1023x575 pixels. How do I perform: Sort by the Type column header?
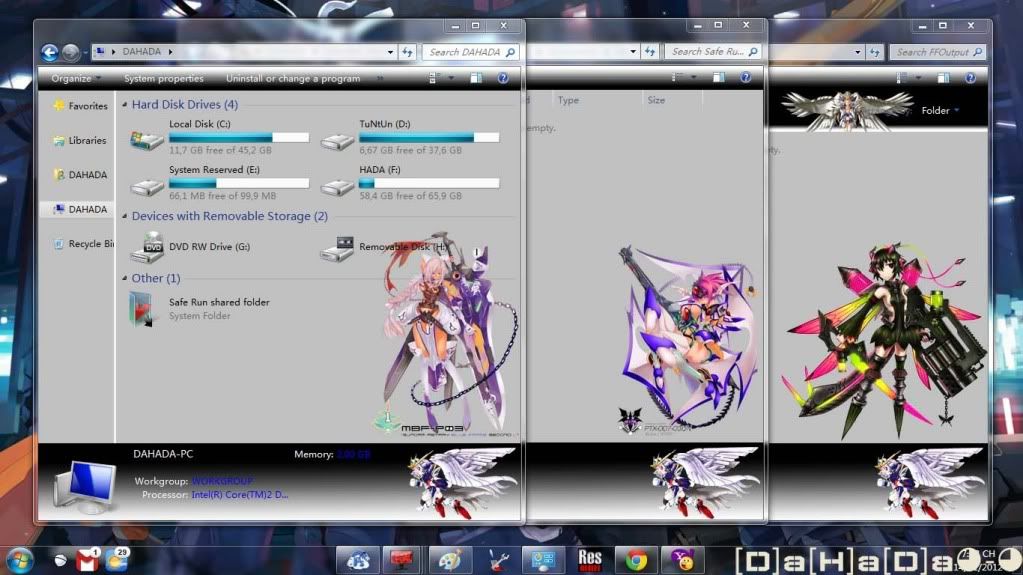point(568,100)
